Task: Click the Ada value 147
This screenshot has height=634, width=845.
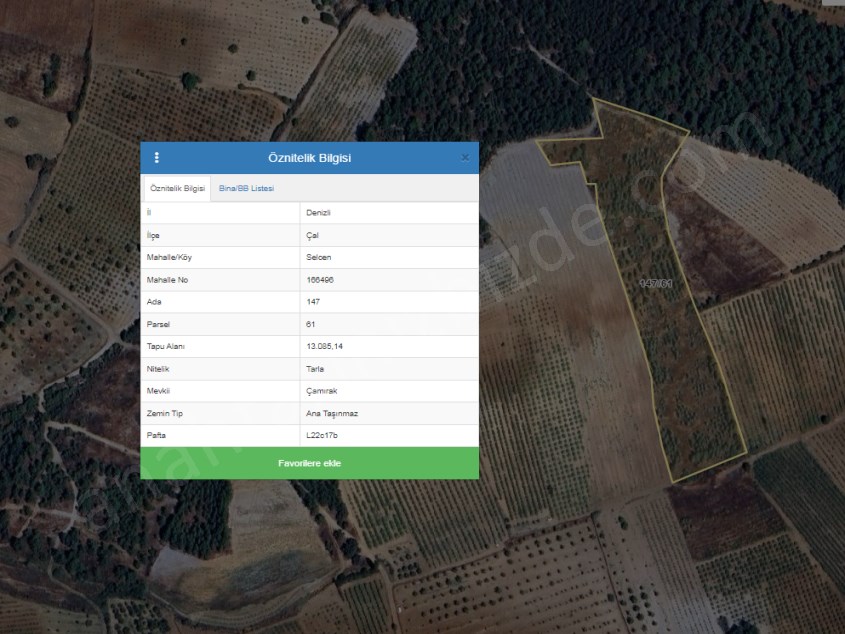Action: coord(312,302)
